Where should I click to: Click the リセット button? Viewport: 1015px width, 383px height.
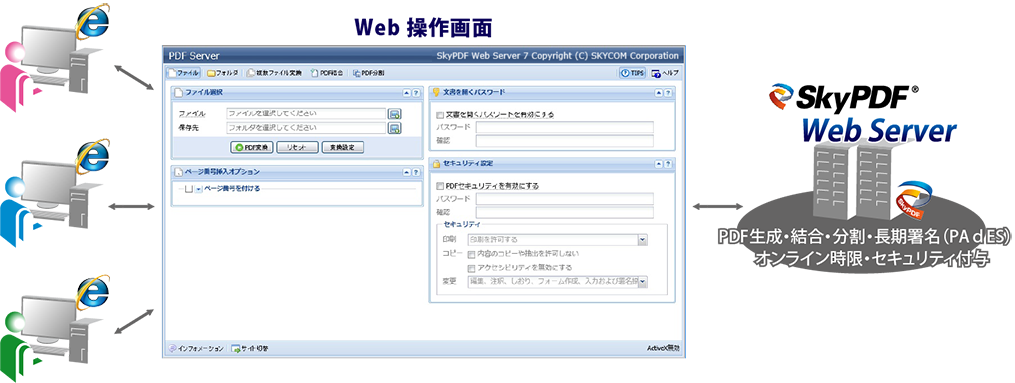pos(298,147)
